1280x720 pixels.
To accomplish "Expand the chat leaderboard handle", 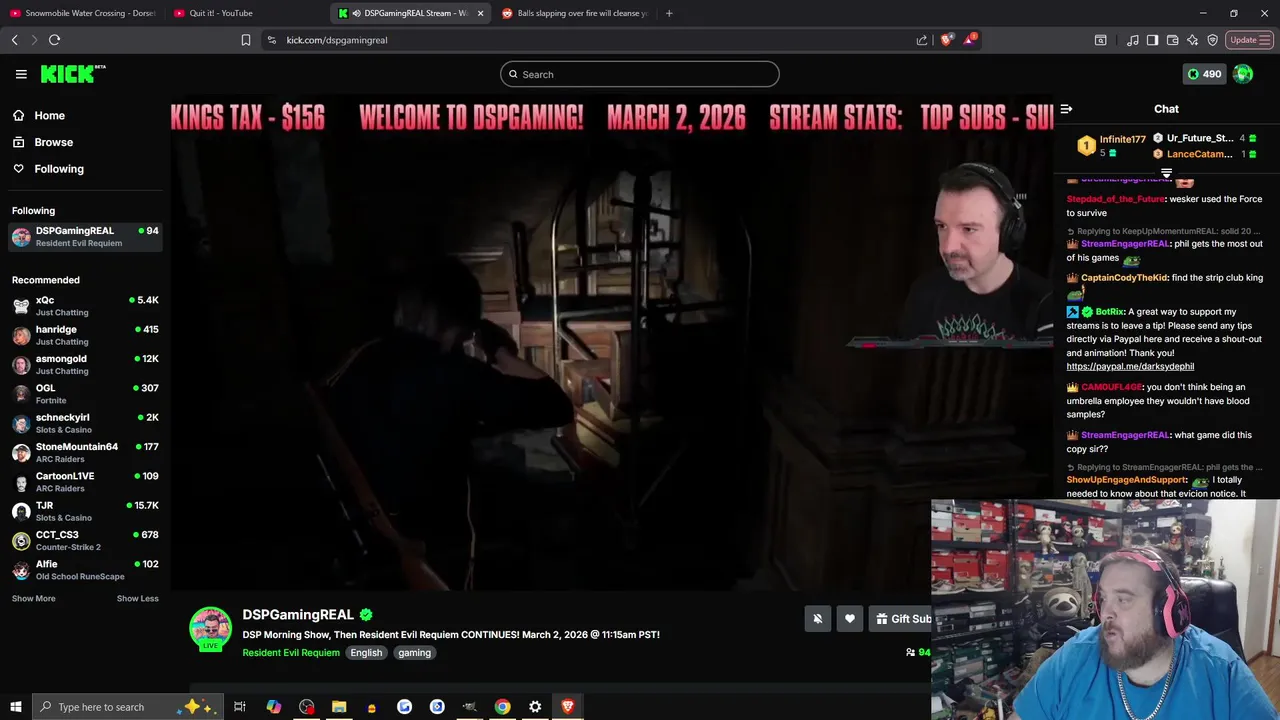I will (1166, 173).
